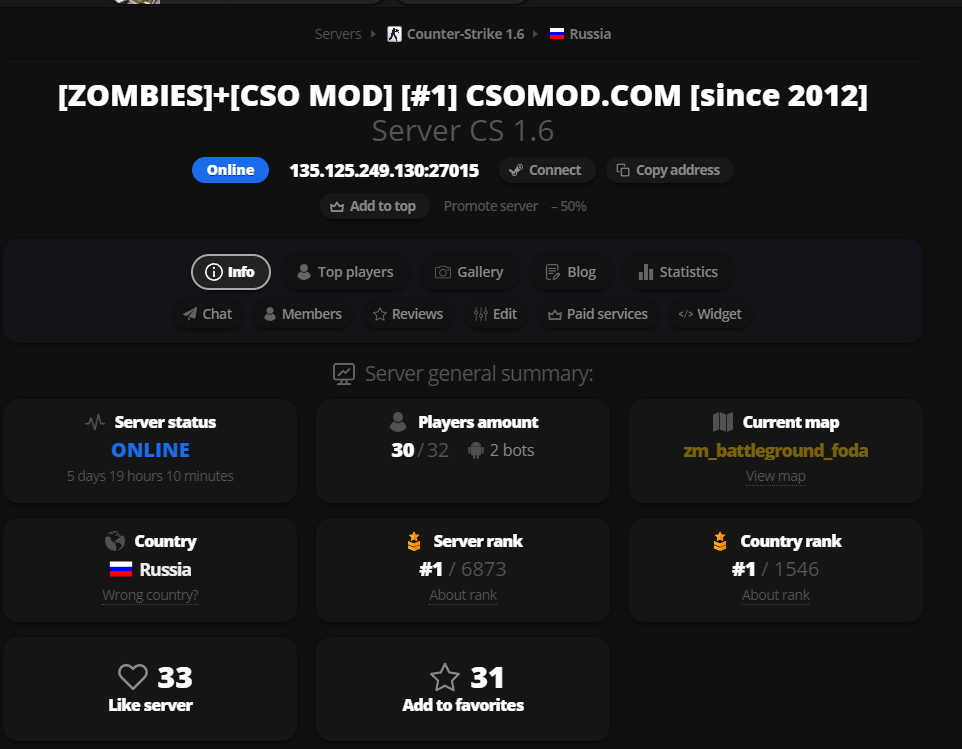Switch to the Gallery tab
The width and height of the screenshot is (962, 749).
(469, 272)
